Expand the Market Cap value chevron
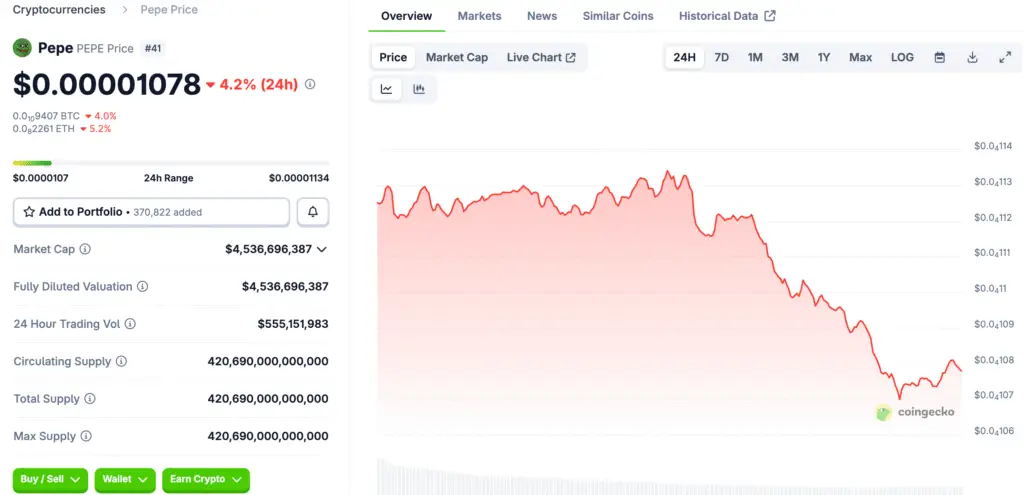 (321, 249)
